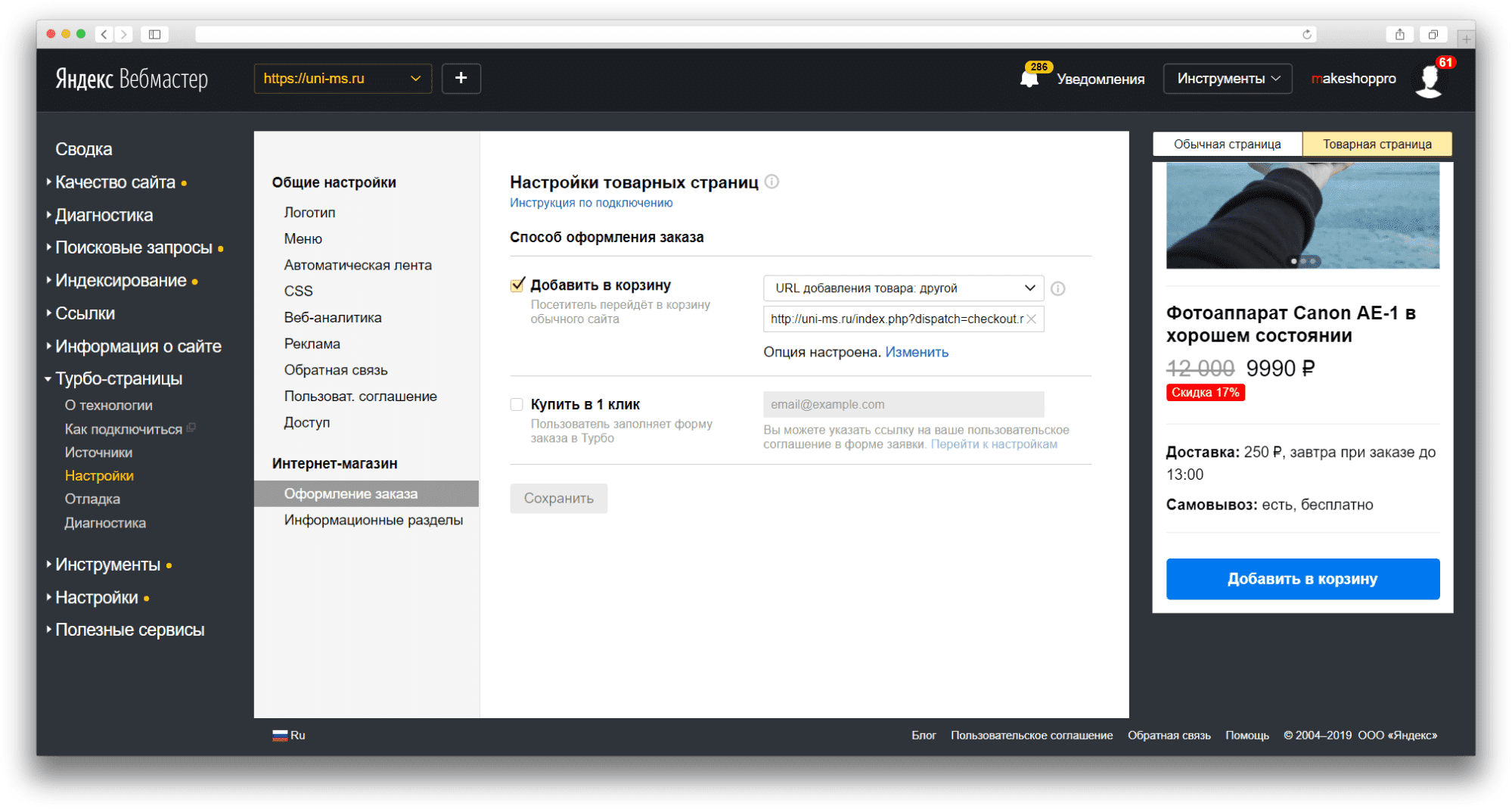
Task: Open Доступ settings item
Action: tap(306, 422)
